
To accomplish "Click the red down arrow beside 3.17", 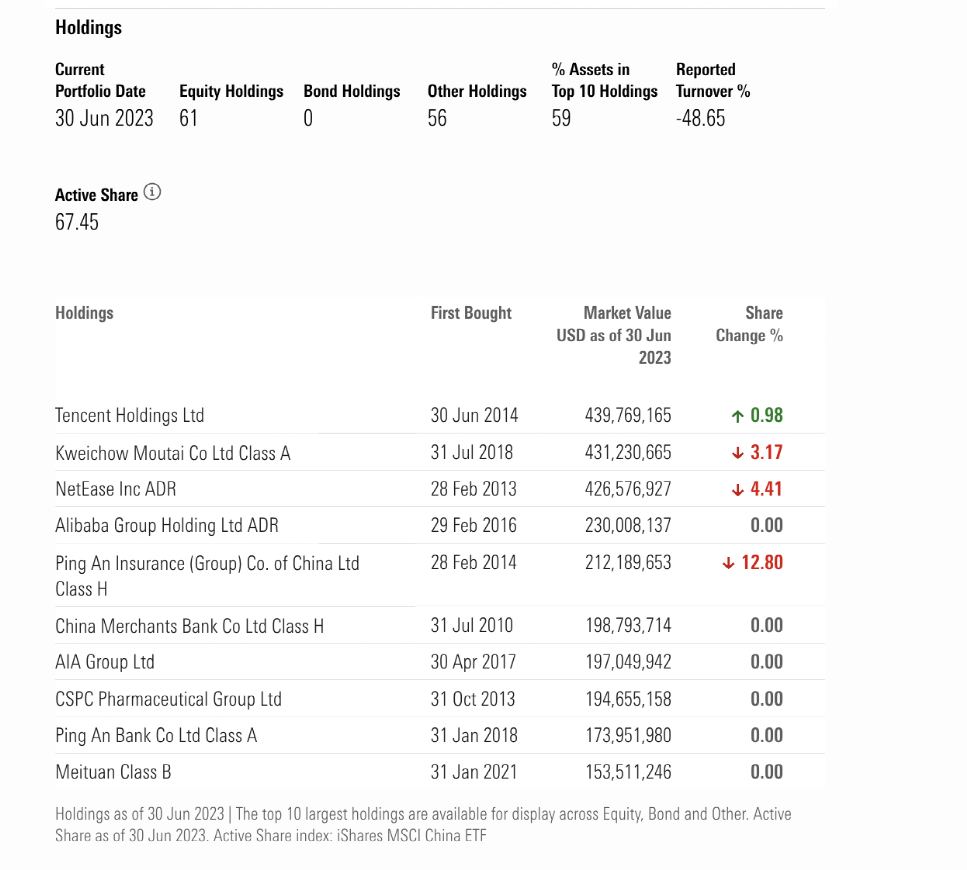I will tap(738, 453).
